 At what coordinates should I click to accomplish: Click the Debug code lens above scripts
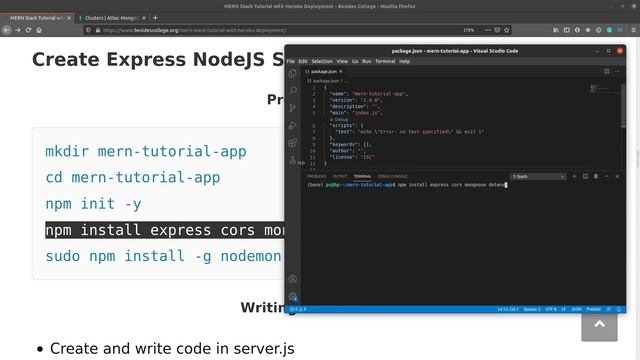point(341,120)
